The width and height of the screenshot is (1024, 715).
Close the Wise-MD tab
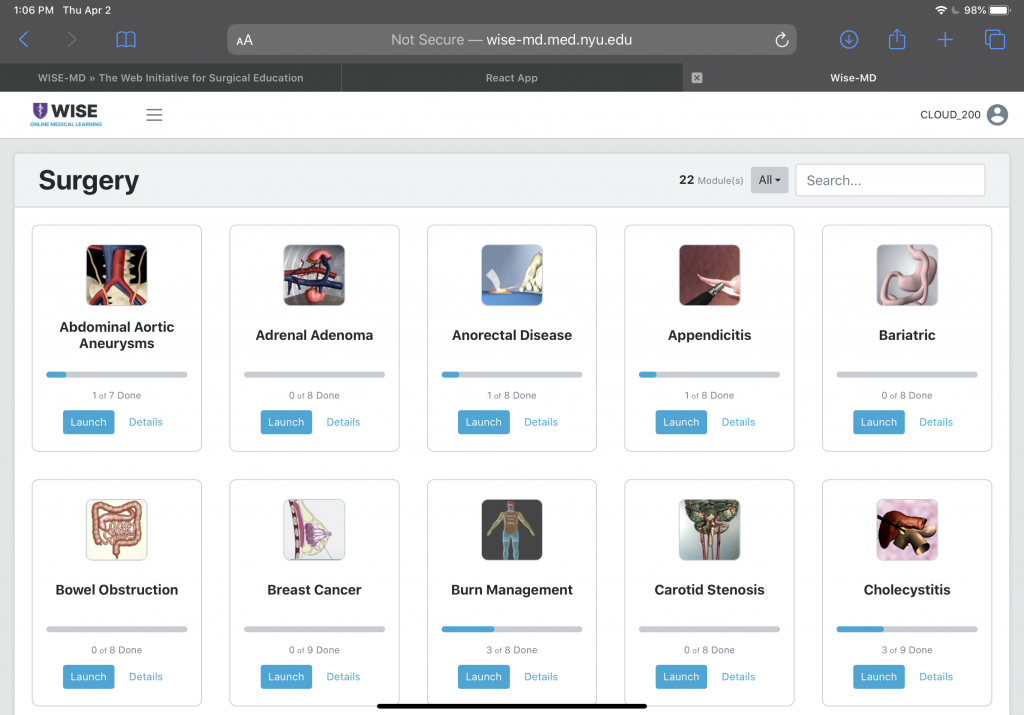(697, 78)
